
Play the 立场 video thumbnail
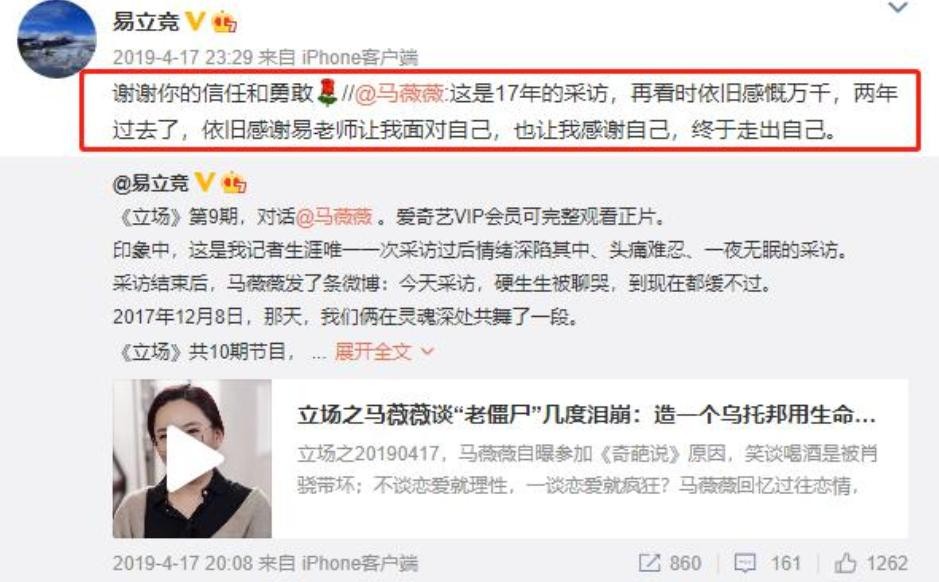pyautogui.click(x=192, y=459)
